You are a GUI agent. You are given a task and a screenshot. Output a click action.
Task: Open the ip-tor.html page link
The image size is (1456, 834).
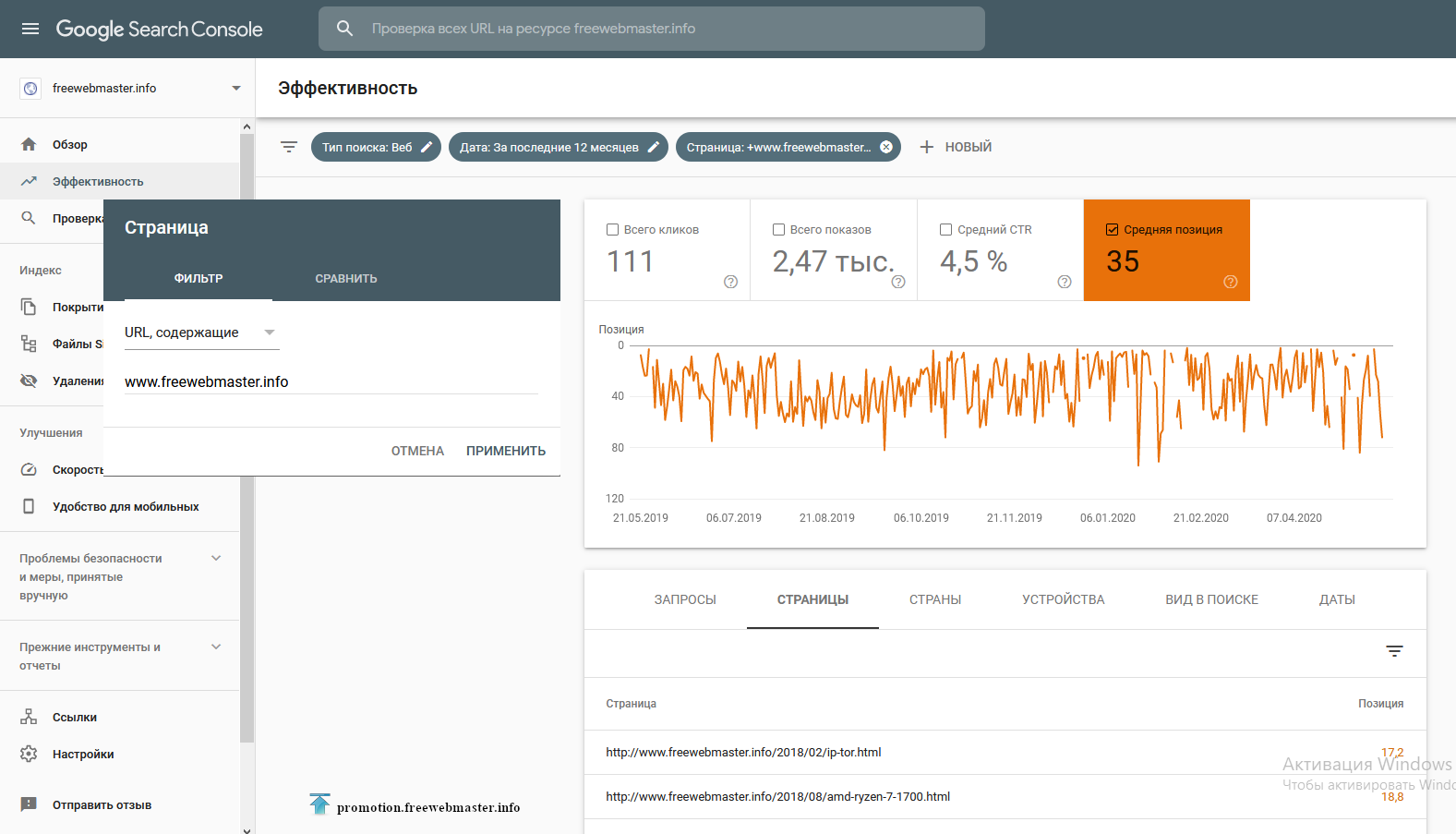743,752
